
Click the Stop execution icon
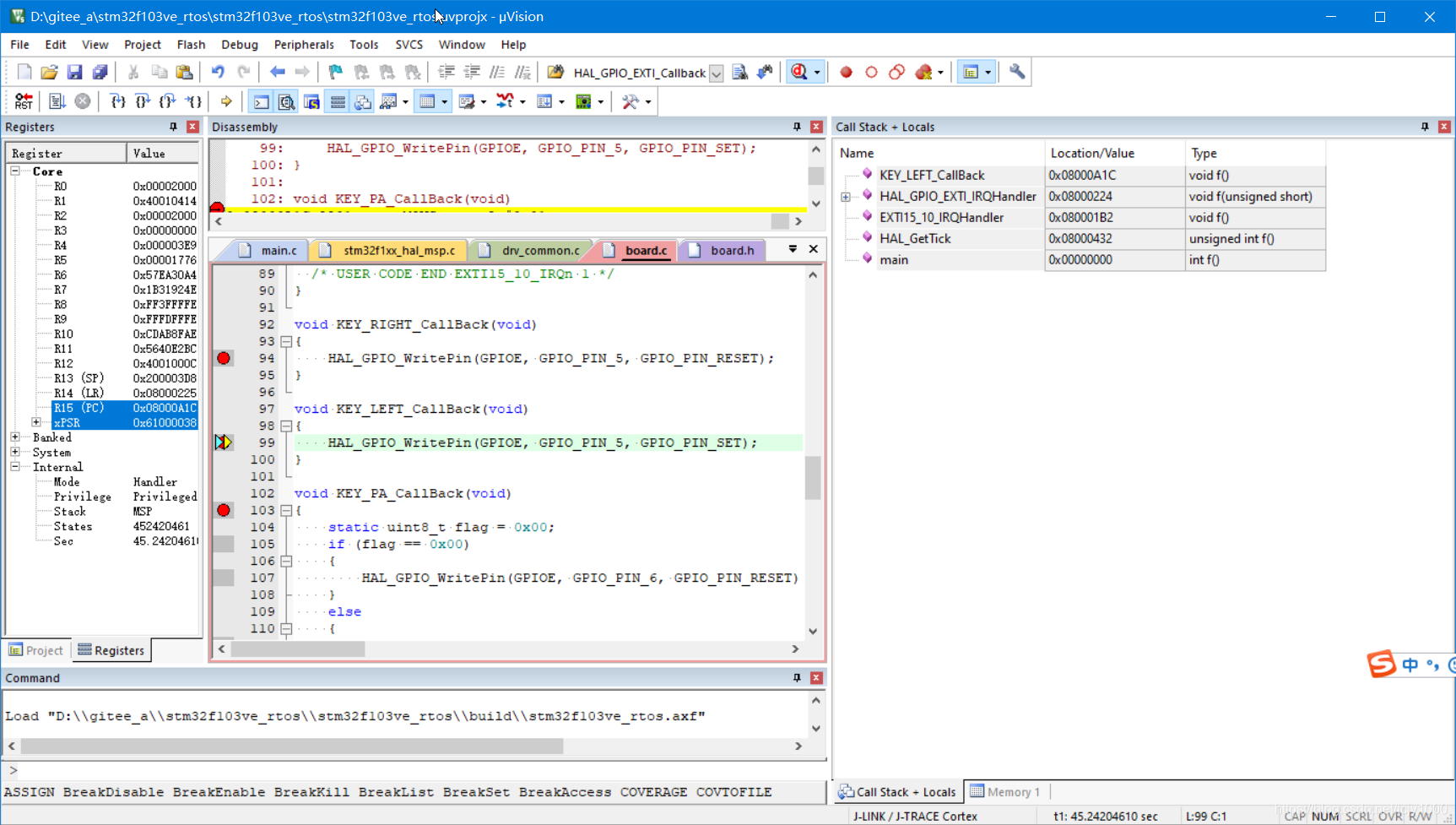(x=83, y=101)
